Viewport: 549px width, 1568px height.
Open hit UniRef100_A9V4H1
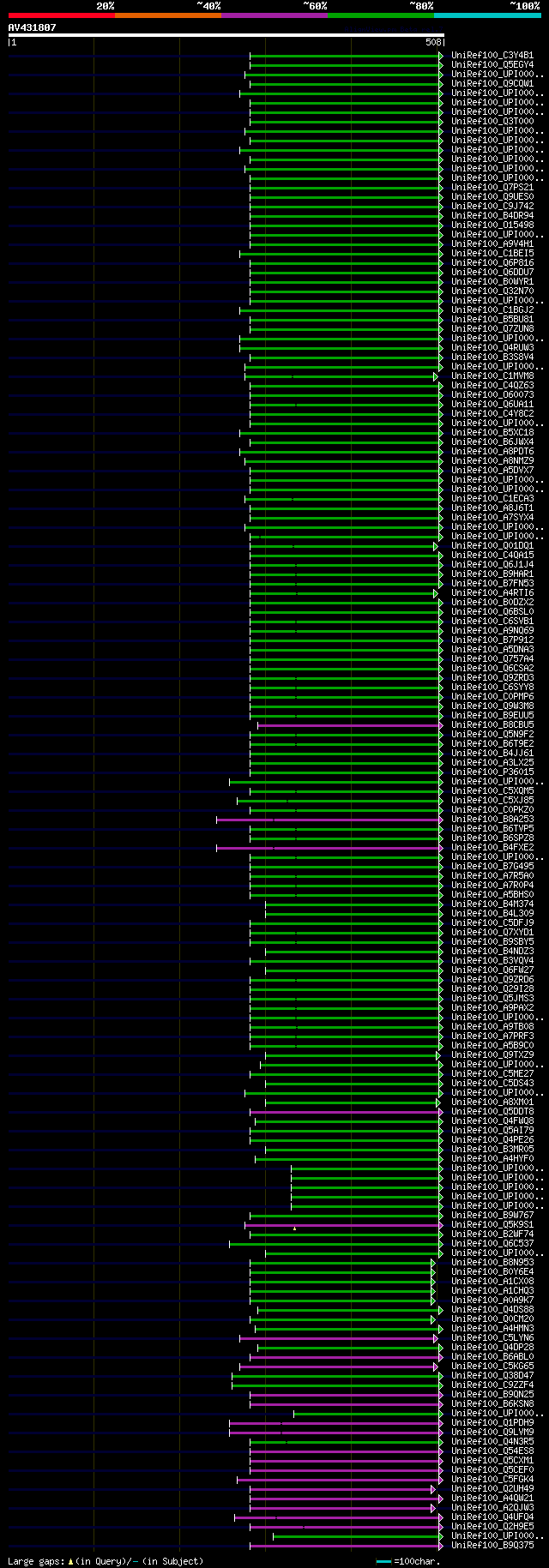pyautogui.click(x=492, y=244)
